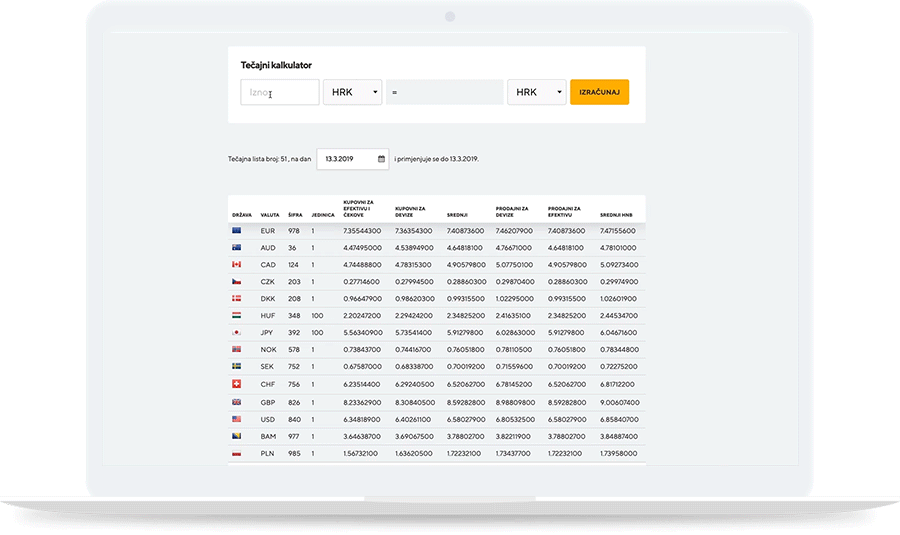Click the Valuta column header

270,215
